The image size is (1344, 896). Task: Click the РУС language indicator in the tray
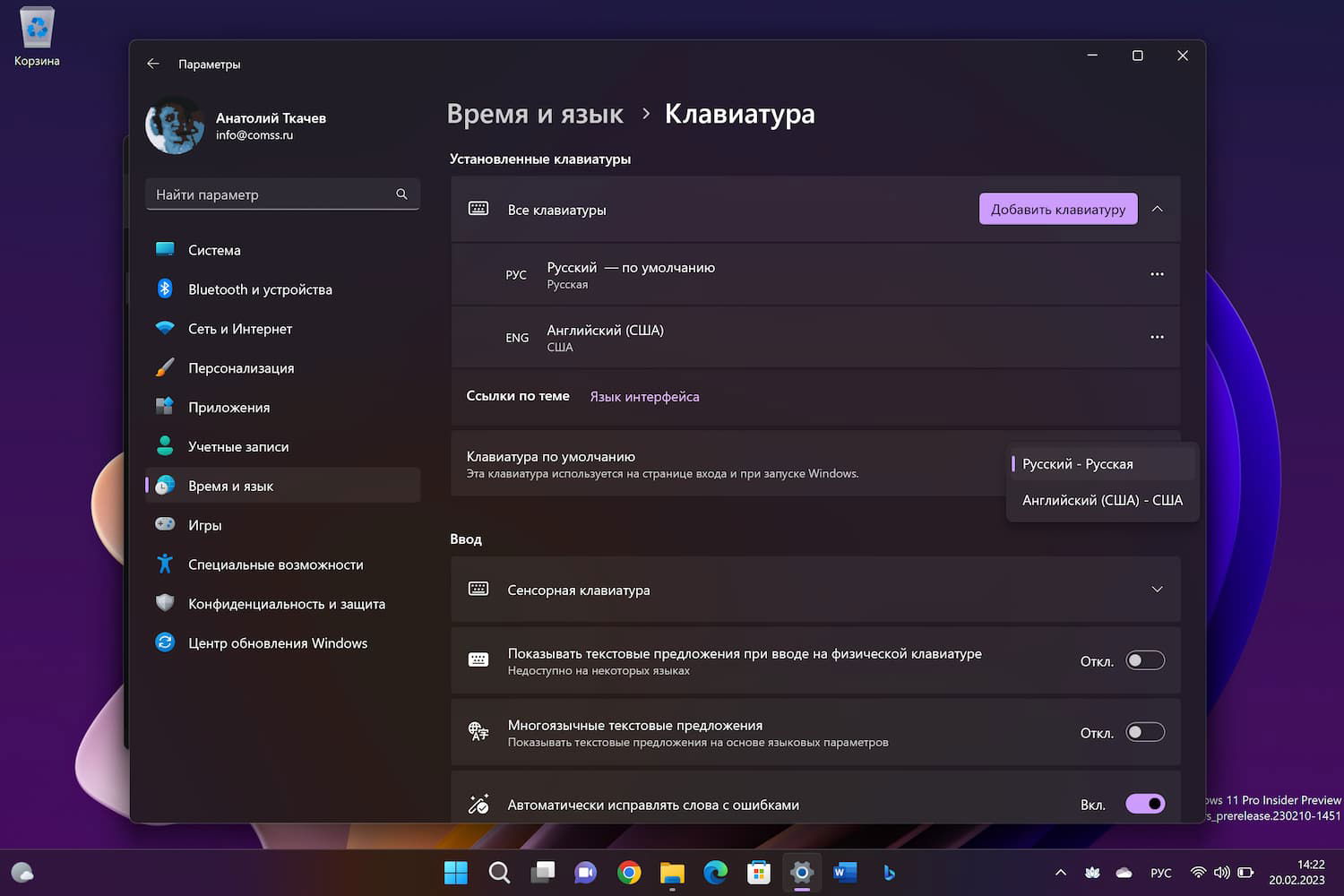pyautogui.click(x=1161, y=873)
